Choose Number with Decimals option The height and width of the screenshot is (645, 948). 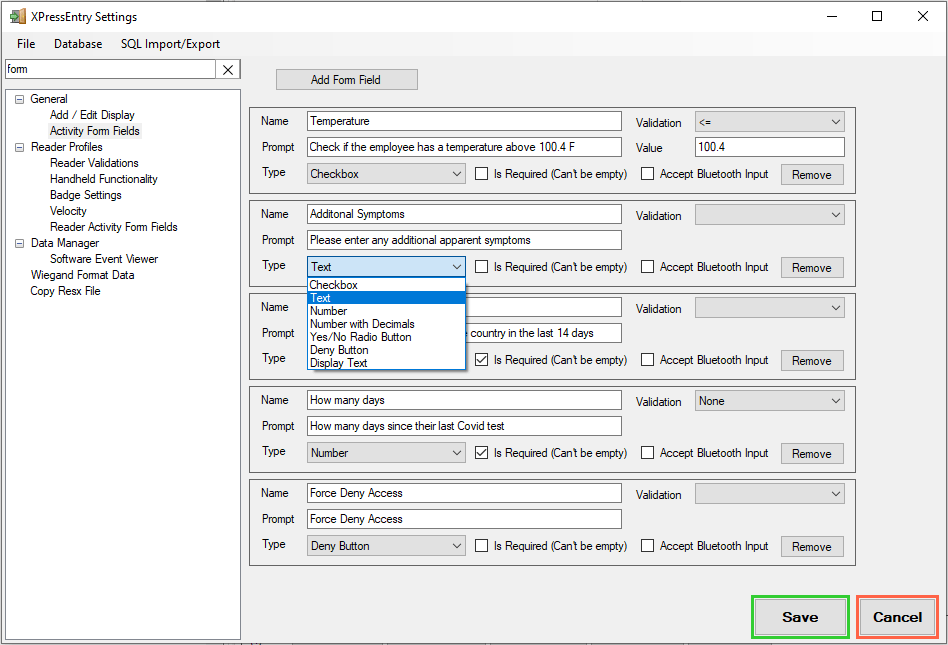(362, 324)
